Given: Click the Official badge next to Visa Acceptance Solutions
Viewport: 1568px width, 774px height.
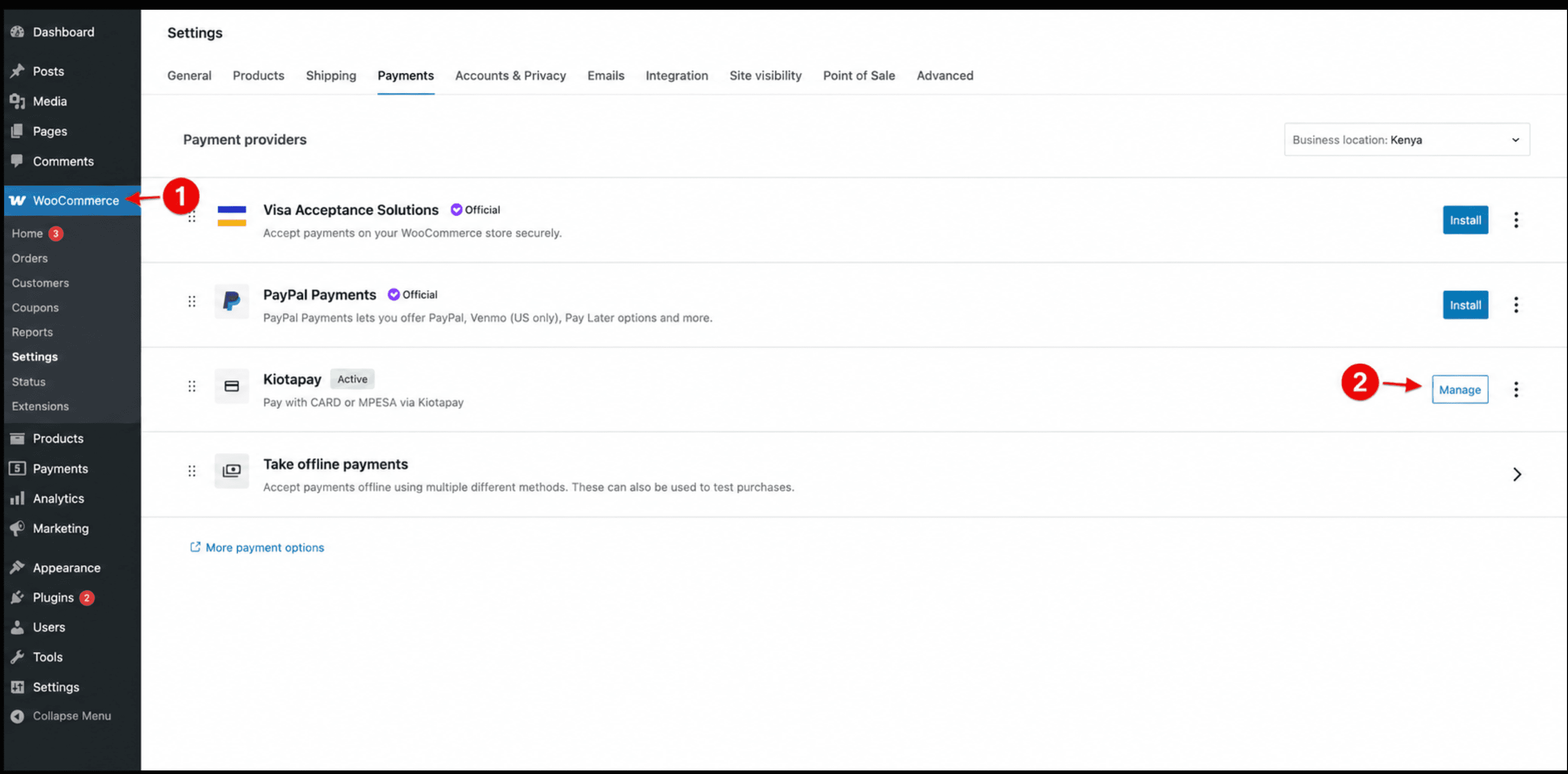Looking at the screenshot, I should coord(475,209).
